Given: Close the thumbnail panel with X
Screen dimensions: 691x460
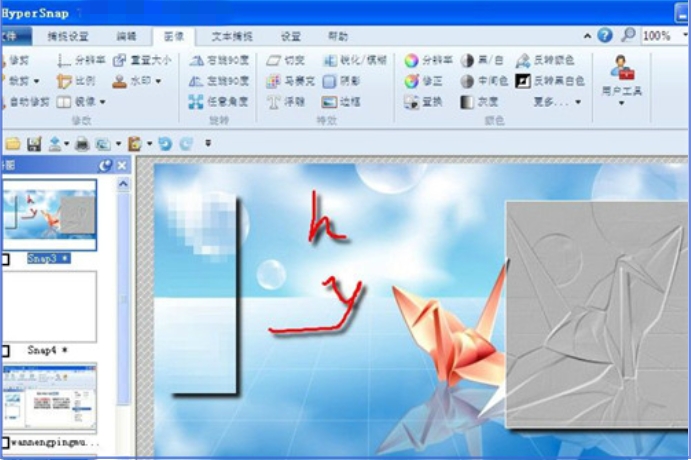Looking at the screenshot, I should [x=122, y=166].
